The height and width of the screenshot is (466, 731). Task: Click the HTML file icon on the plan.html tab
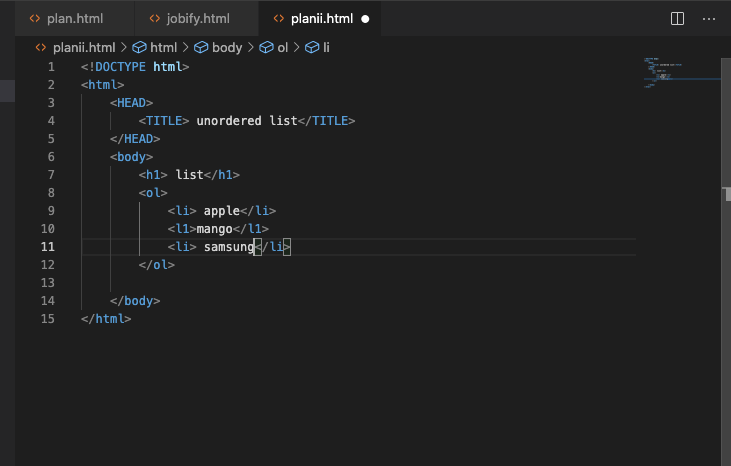pyautogui.click(x=33, y=19)
